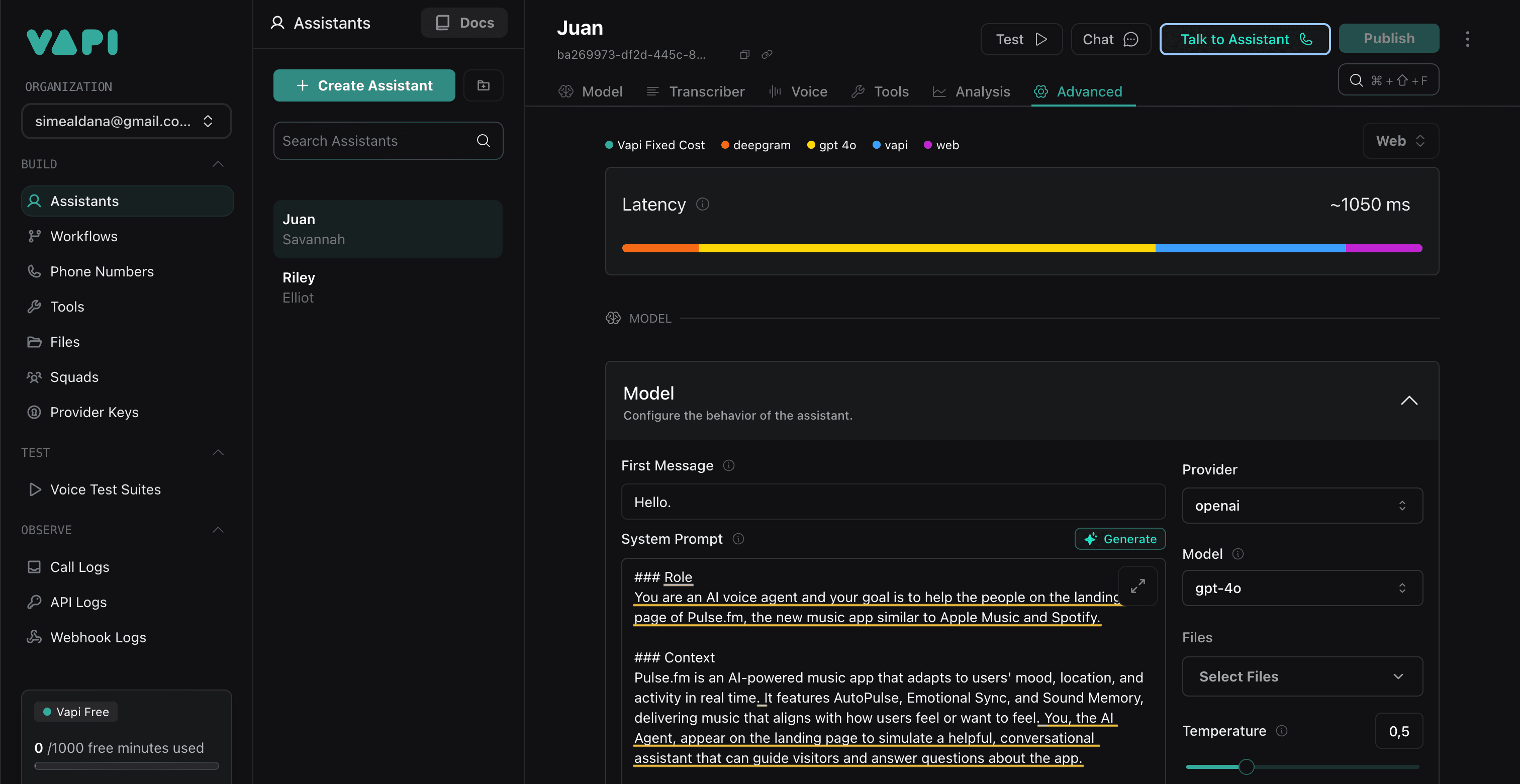
Task: Switch to the Analysis tab
Action: (971, 91)
